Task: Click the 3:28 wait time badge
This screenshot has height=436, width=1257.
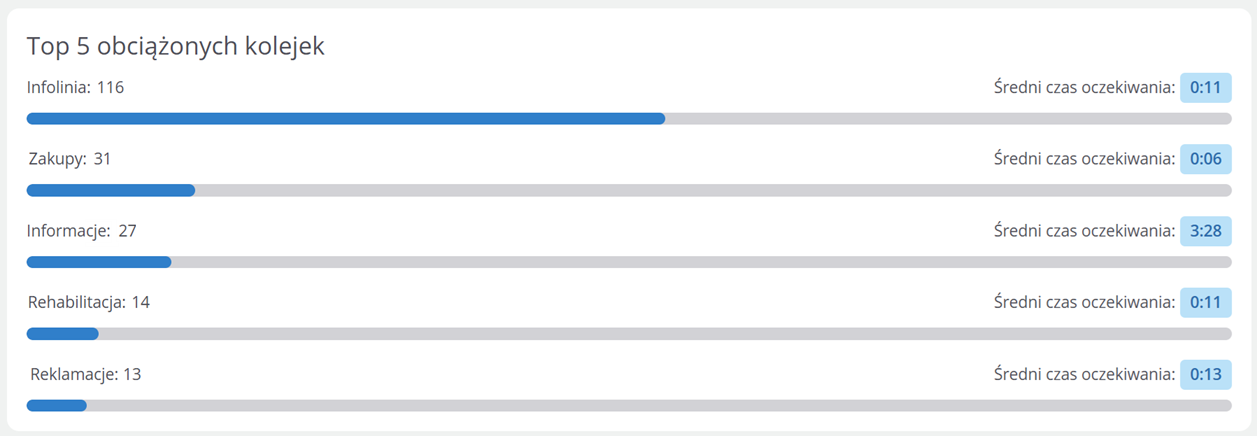Action: [1205, 231]
